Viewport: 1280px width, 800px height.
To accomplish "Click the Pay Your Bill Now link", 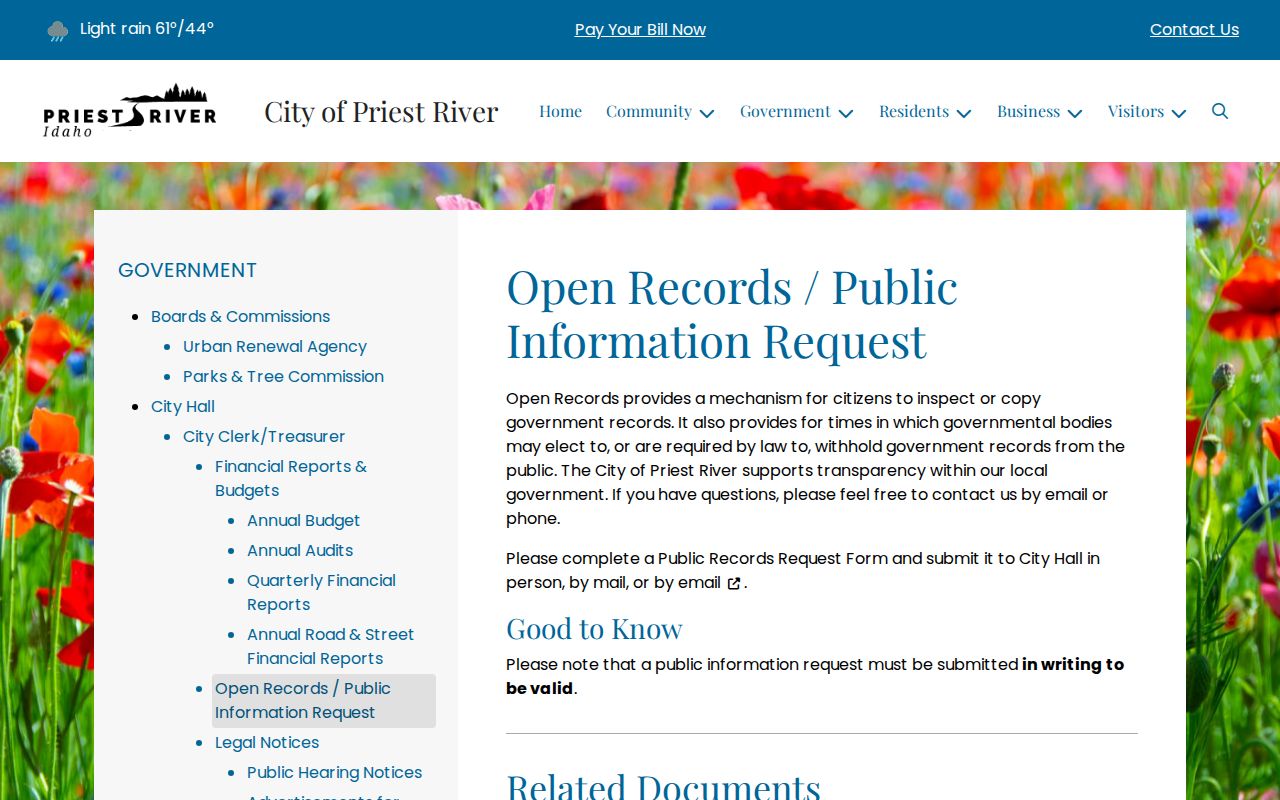I will (x=640, y=30).
